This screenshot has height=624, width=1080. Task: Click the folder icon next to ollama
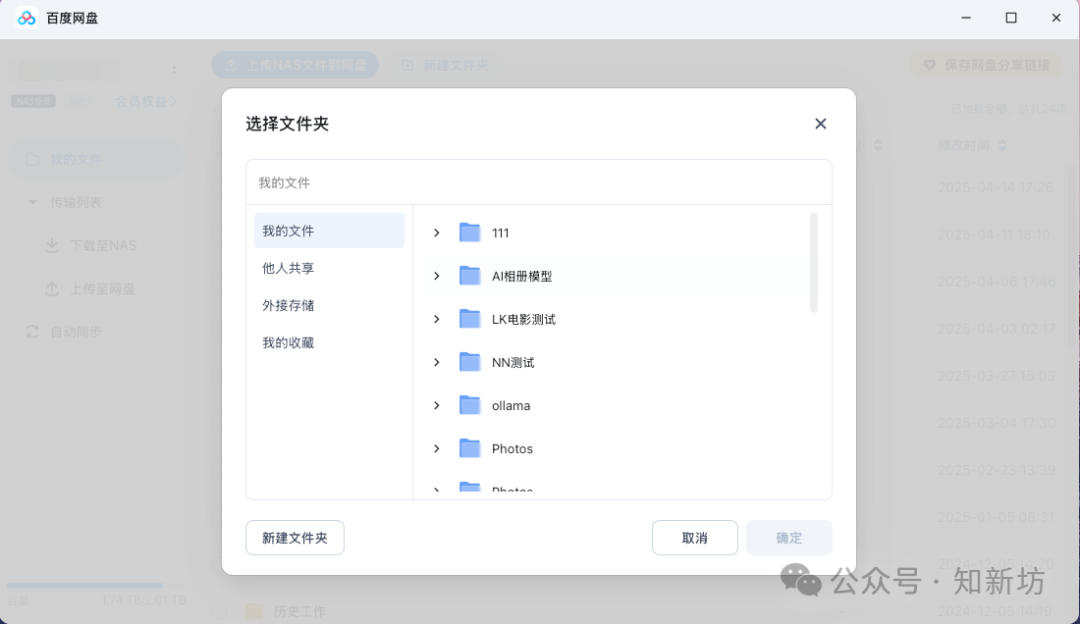pos(470,405)
